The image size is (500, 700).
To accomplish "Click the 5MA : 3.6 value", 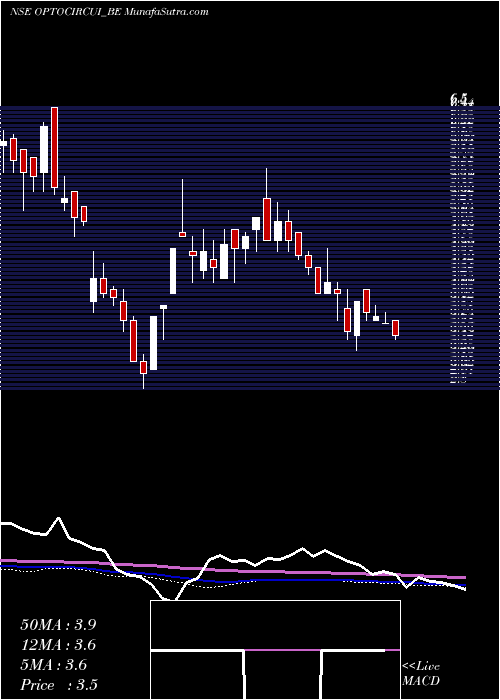I will coord(54,665).
